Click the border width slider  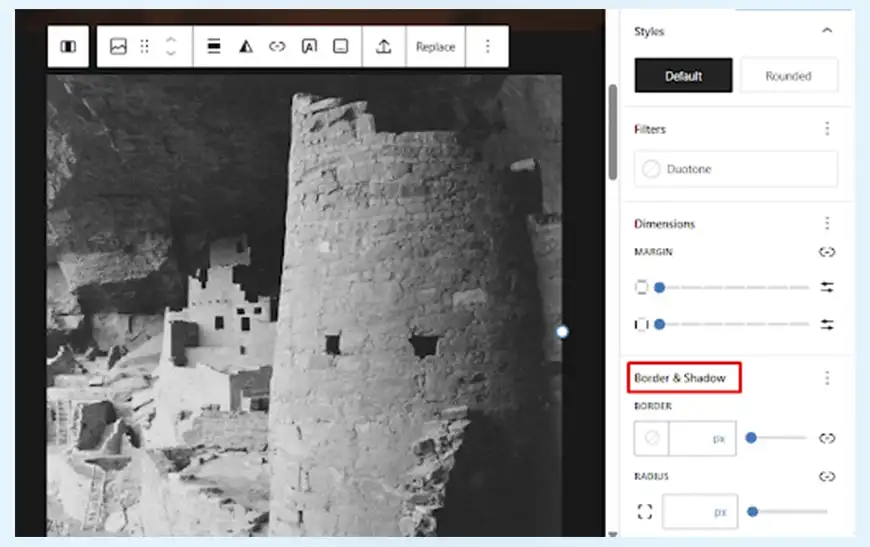coord(776,438)
